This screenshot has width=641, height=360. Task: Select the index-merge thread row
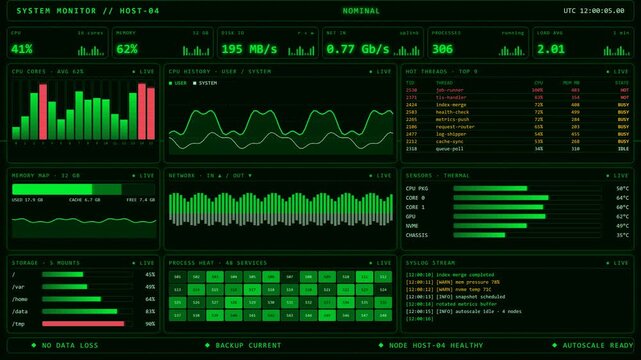click(x=517, y=105)
